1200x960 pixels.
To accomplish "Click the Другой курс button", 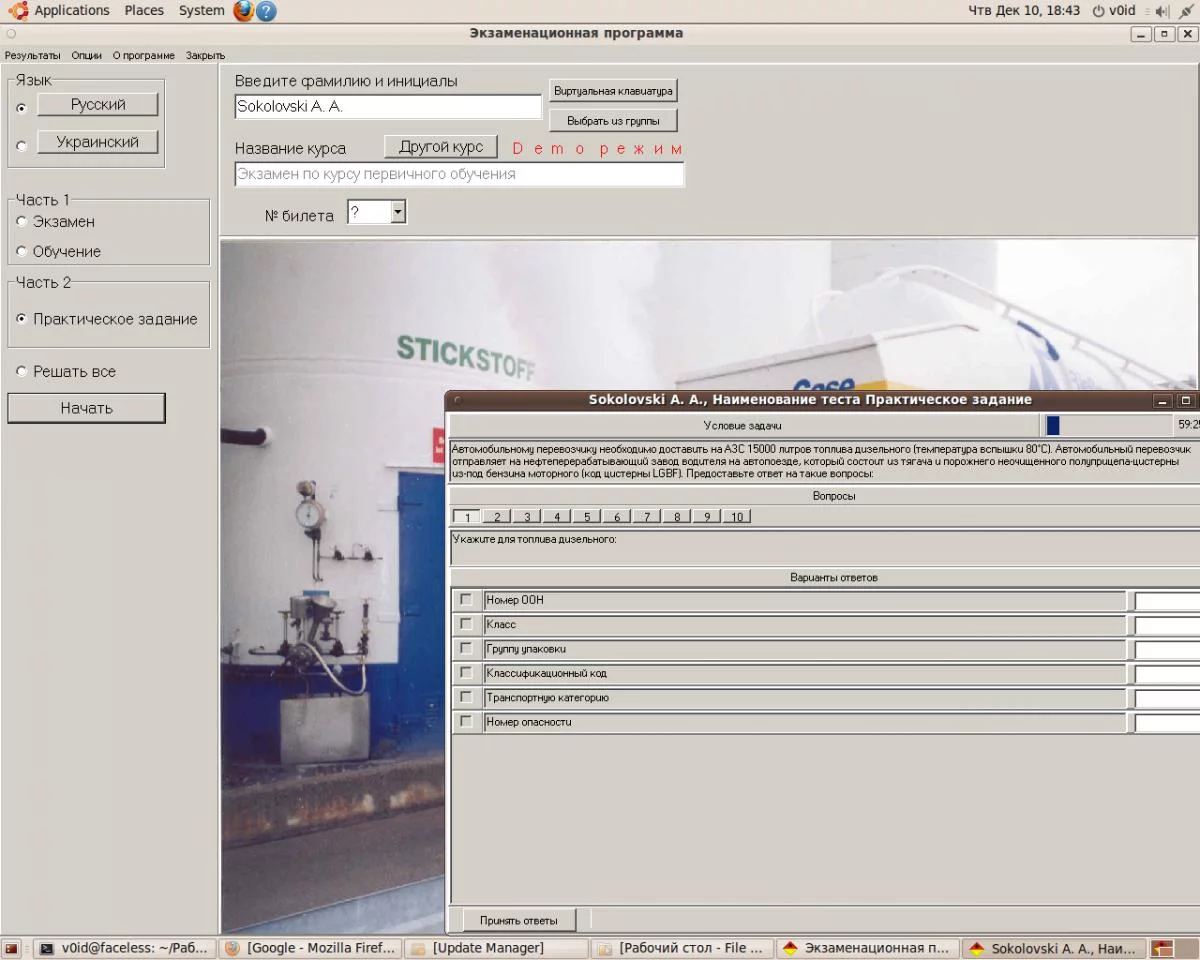I will click(441, 147).
